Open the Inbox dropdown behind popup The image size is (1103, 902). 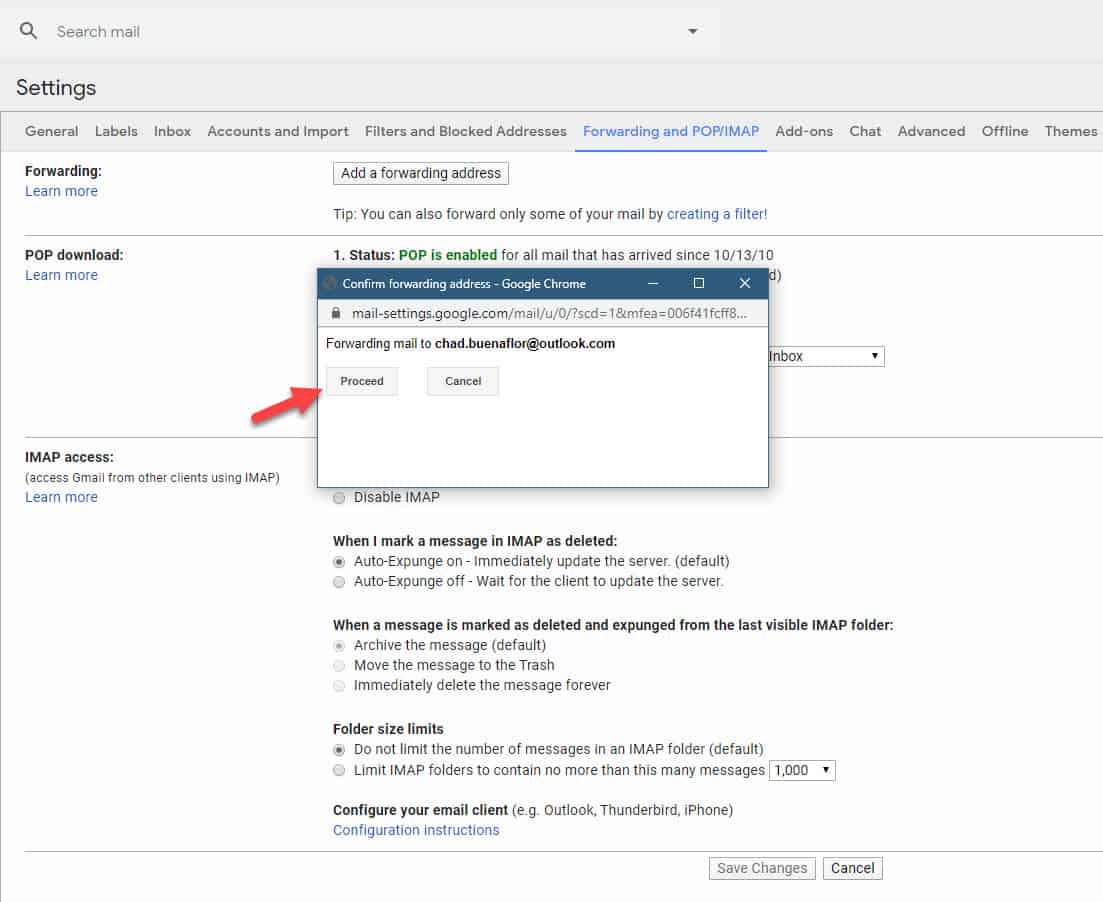tap(826, 356)
